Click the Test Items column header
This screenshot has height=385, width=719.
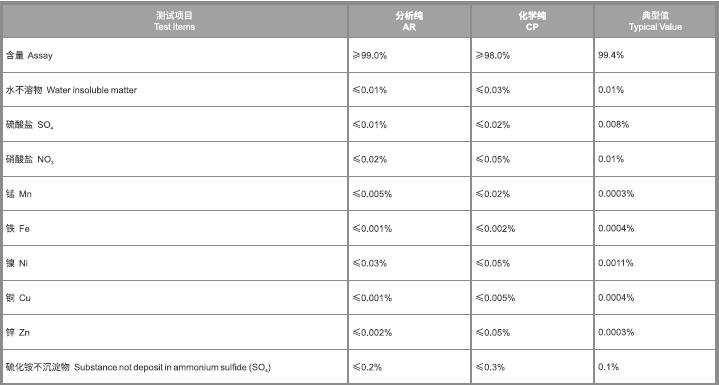(x=174, y=21)
